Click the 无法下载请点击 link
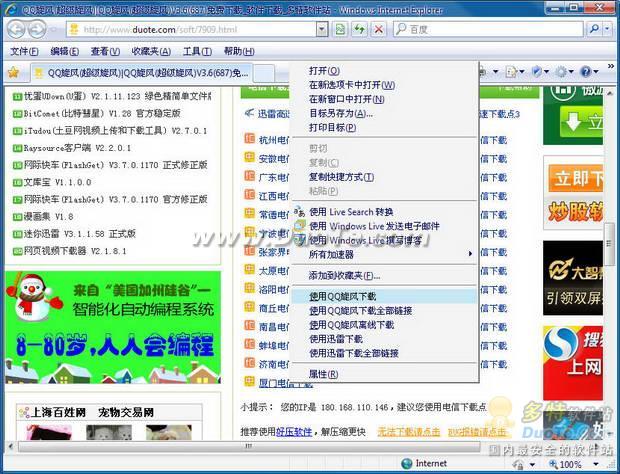 [x=408, y=431]
